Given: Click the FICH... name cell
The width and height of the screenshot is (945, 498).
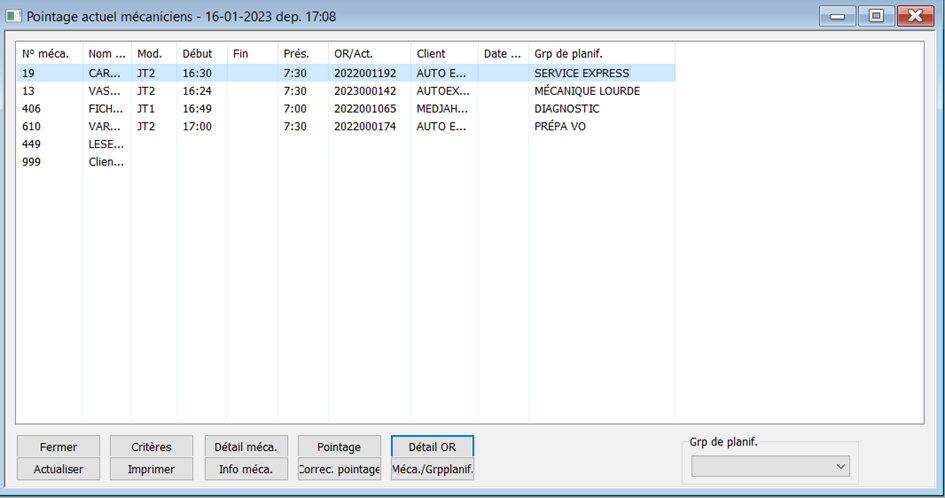Looking at the screenshot, I should [104, 109].
